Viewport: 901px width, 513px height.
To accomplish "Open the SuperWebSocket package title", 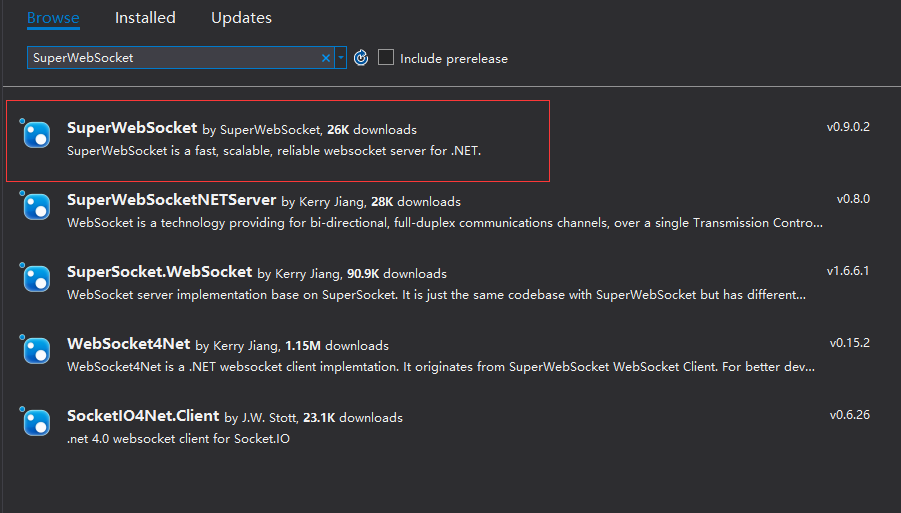I will click(132, 128).
